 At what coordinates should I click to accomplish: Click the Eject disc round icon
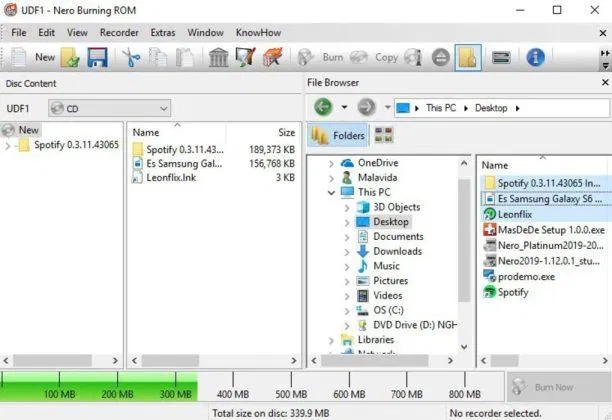[441, 58]
